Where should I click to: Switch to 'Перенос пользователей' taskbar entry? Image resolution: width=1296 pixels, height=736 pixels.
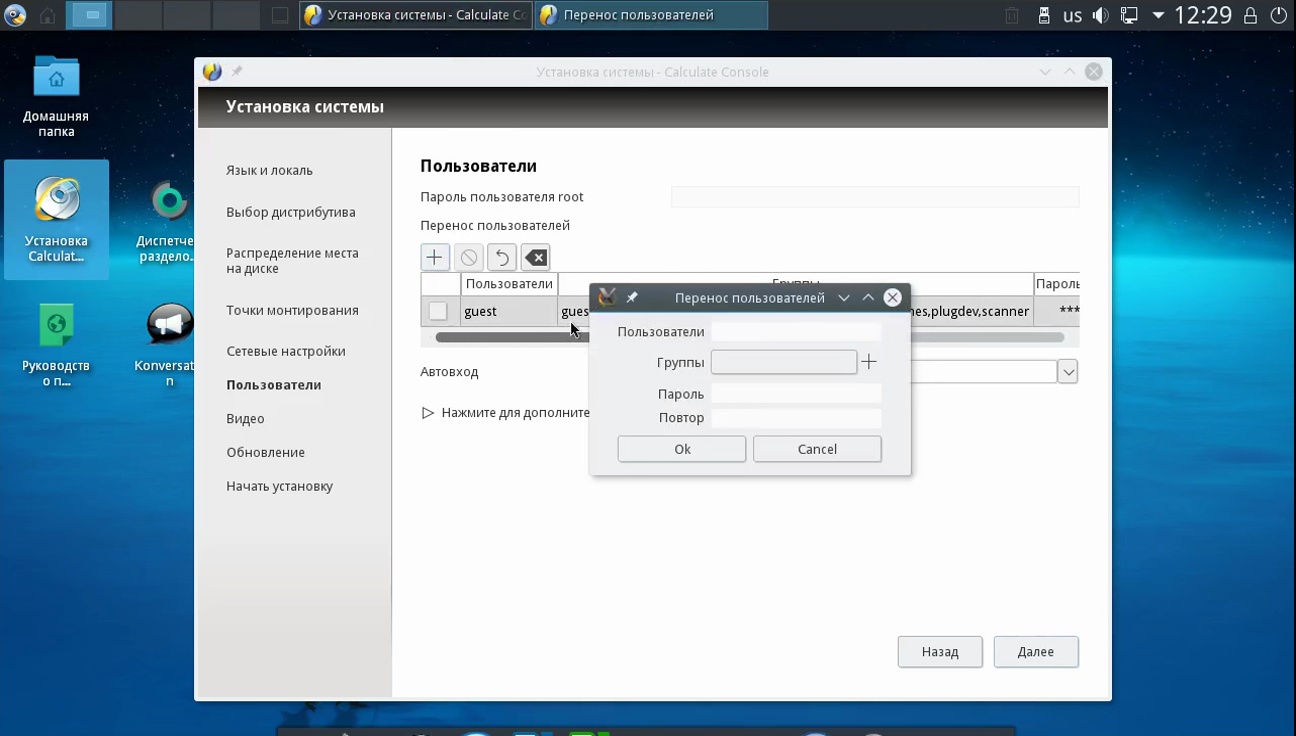click(651, 15)
